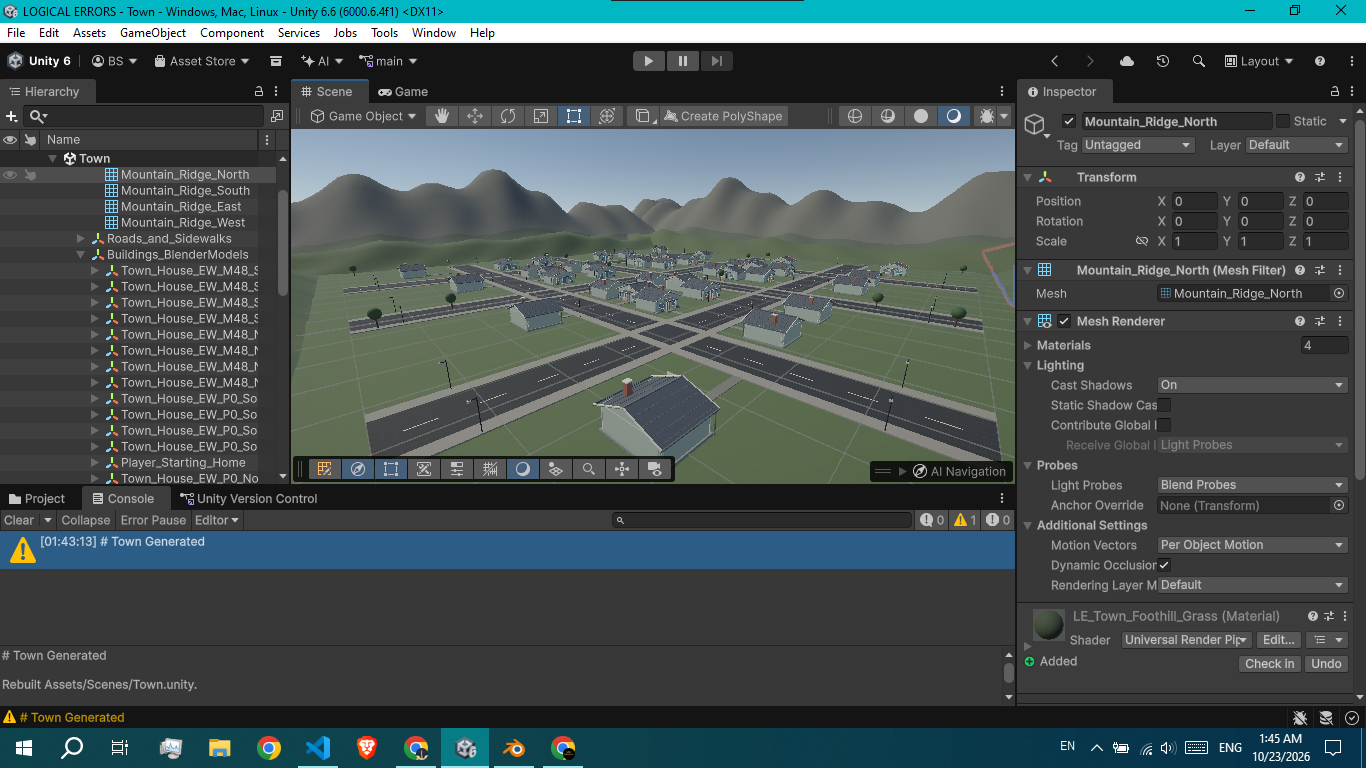Viewport: 1366px width, 768px height.
Task: Click the Position X input field
Action: pos(1194,201)
